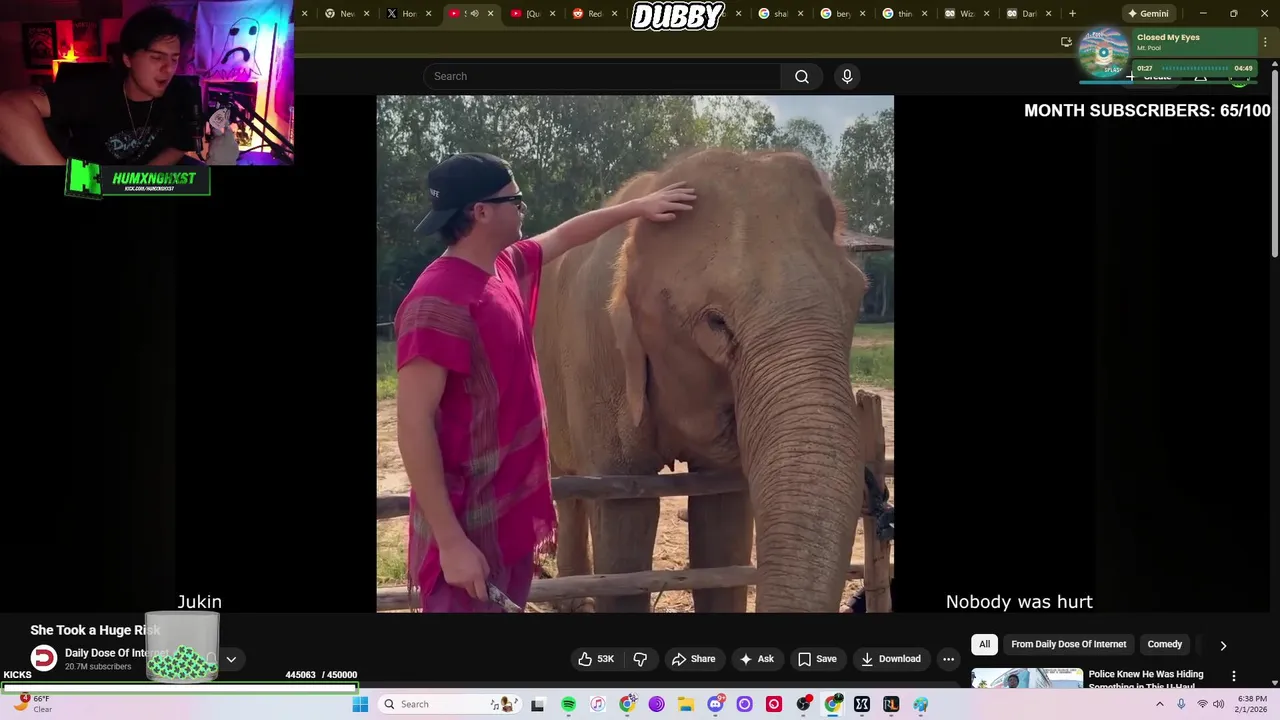The width and height of the screenshot is (1280, 720).
Task: Show more filter chips with right arrow
Action: click(x=1223, y=645)
